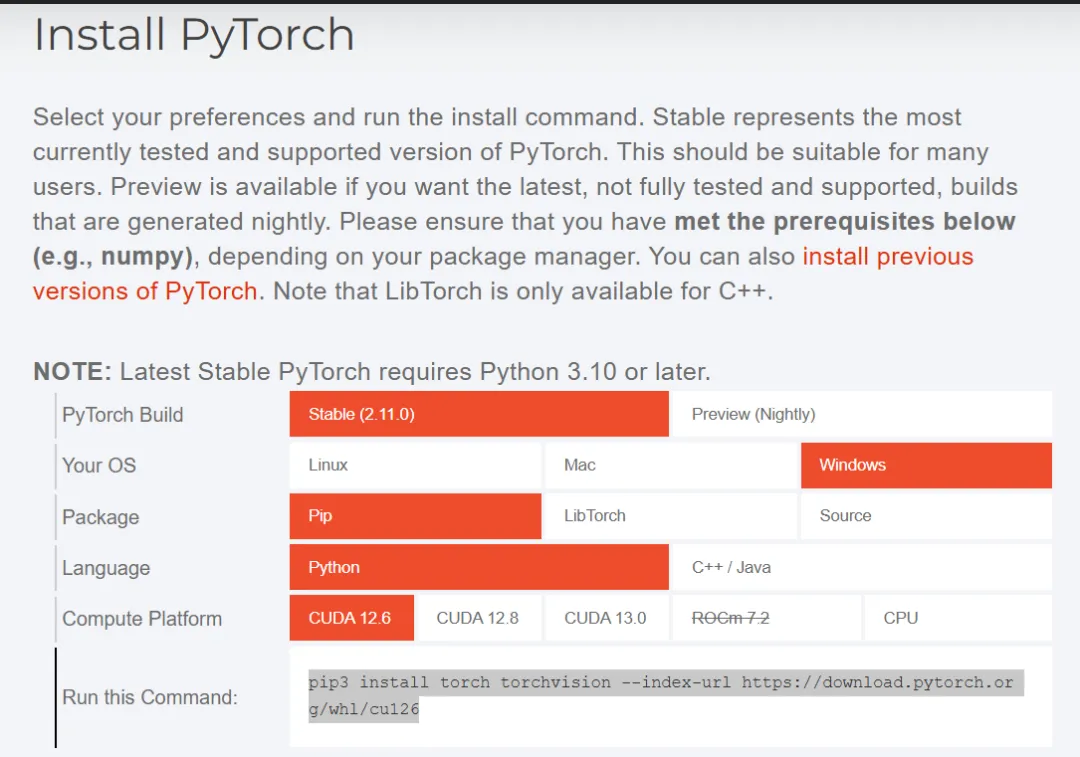Pick Source as the package type
Viewport: 1080px width, 757px height.
(925, 516)
